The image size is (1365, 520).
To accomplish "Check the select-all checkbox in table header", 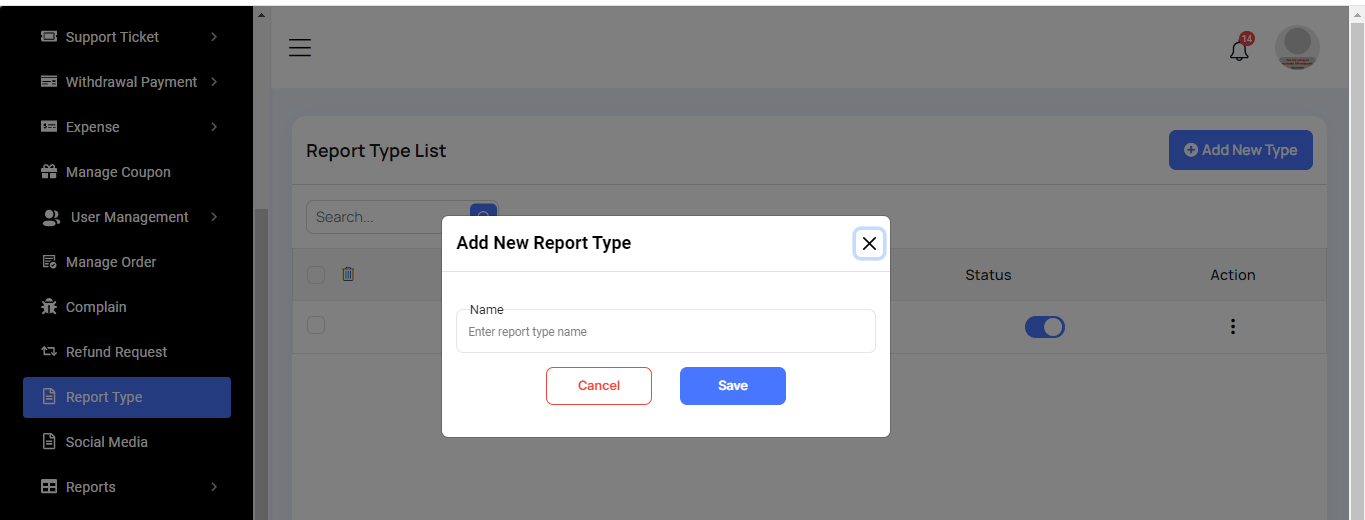I will tap(316, 275).
